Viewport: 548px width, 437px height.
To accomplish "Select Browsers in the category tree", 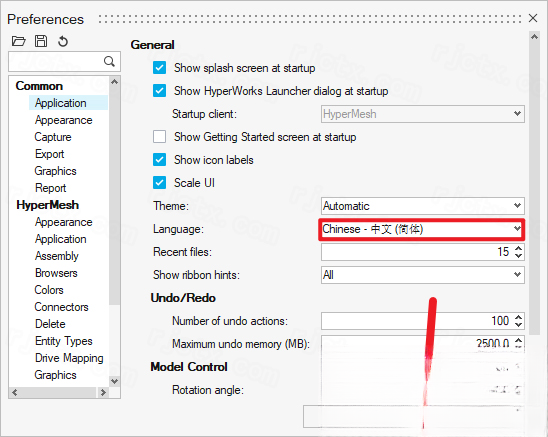I will click(x=56, y=273).
